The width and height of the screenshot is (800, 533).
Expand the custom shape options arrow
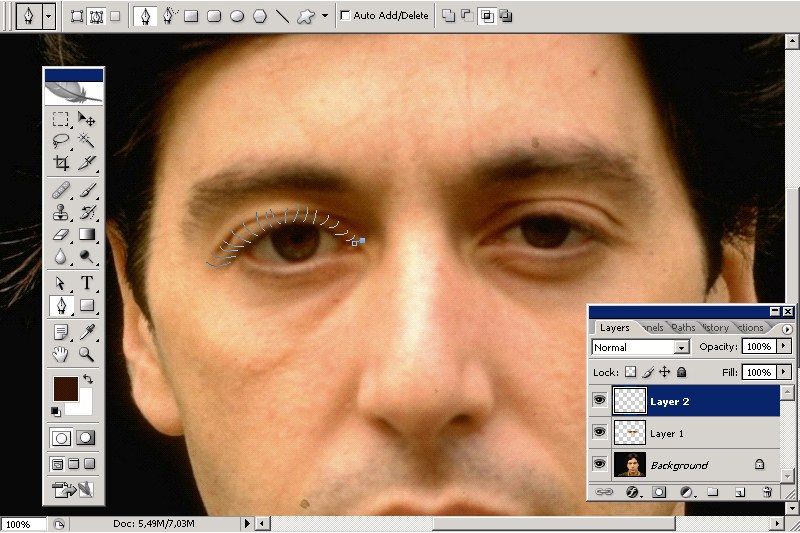pyautogui.click(x=325, y=16)
